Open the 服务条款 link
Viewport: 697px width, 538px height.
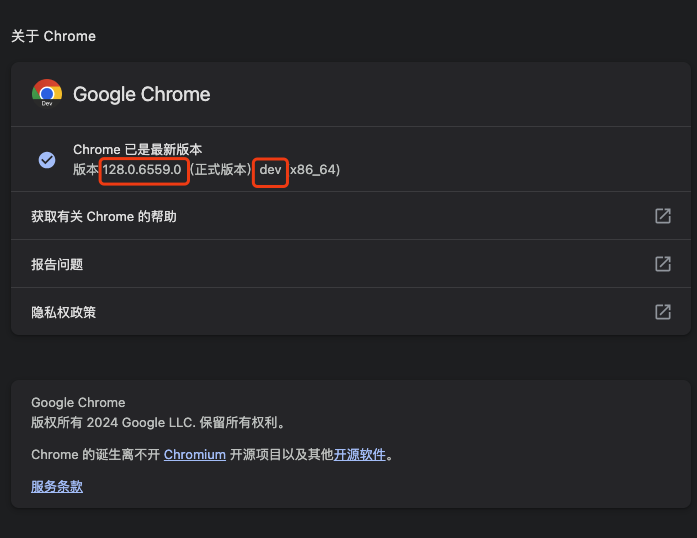[x=57, y=486]
